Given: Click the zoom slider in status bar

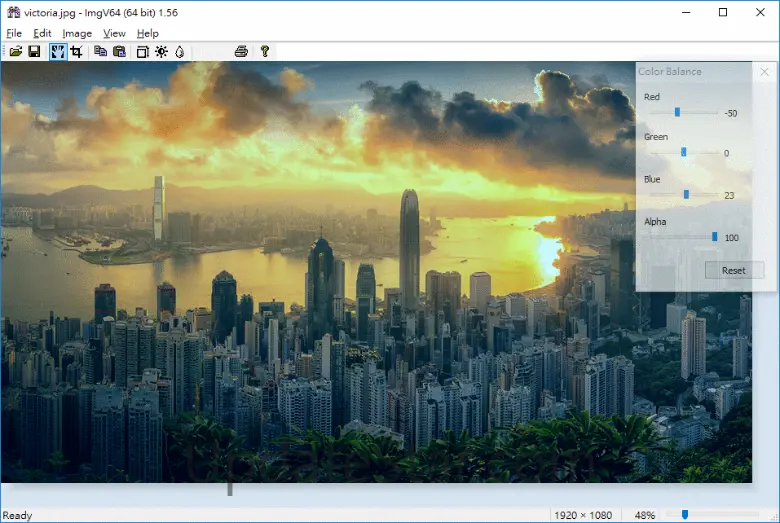Looking at the screenshot, I should 685,515.
